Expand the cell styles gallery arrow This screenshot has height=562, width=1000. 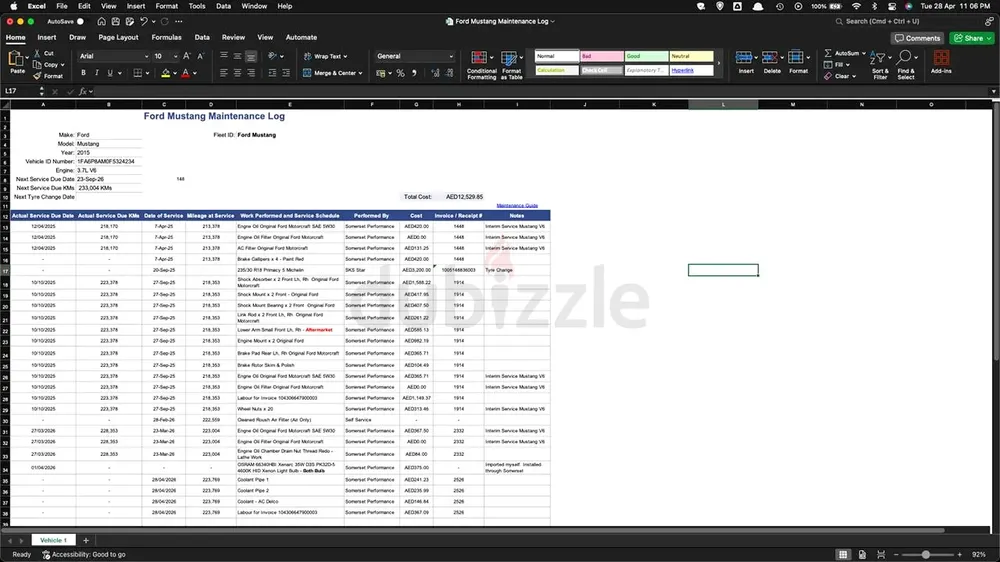click(x=719, y=63)
